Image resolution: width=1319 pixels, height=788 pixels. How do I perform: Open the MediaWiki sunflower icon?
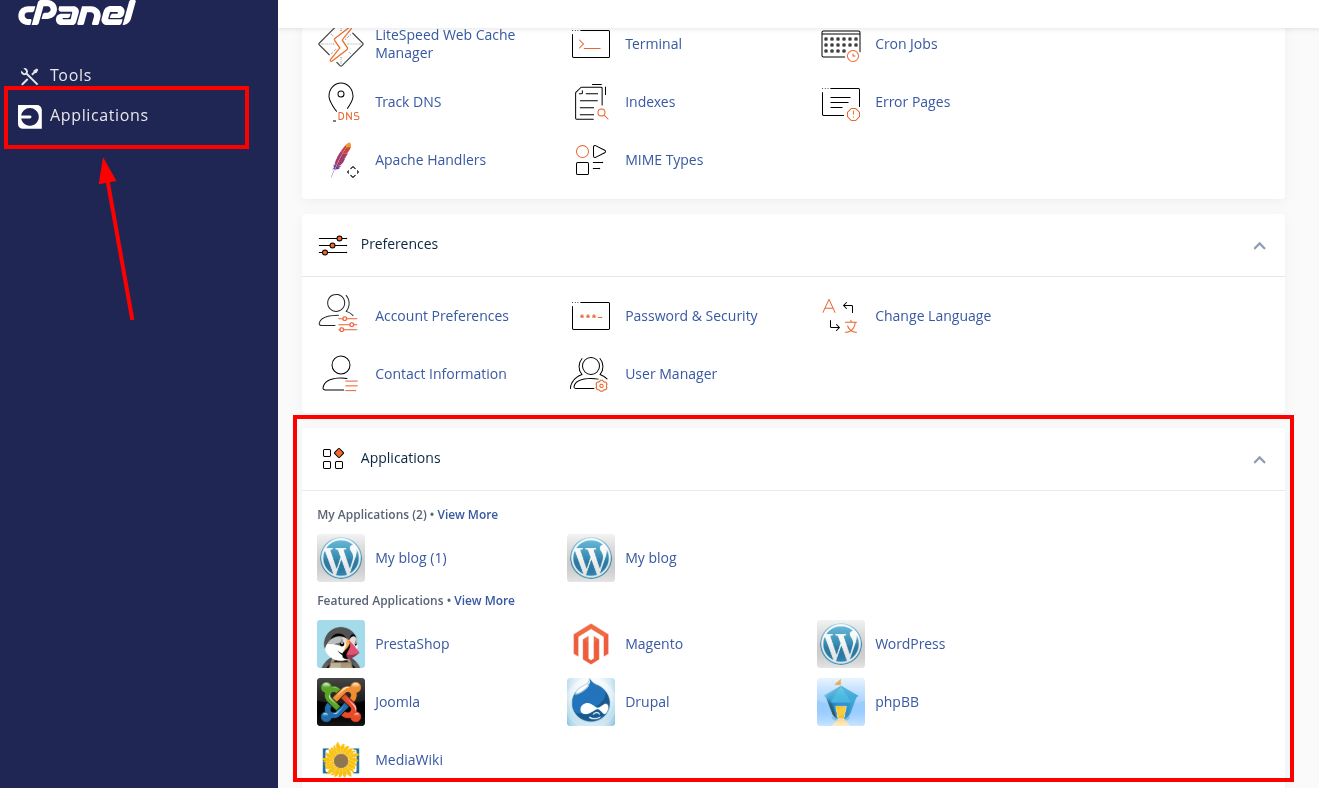[341, 759]
